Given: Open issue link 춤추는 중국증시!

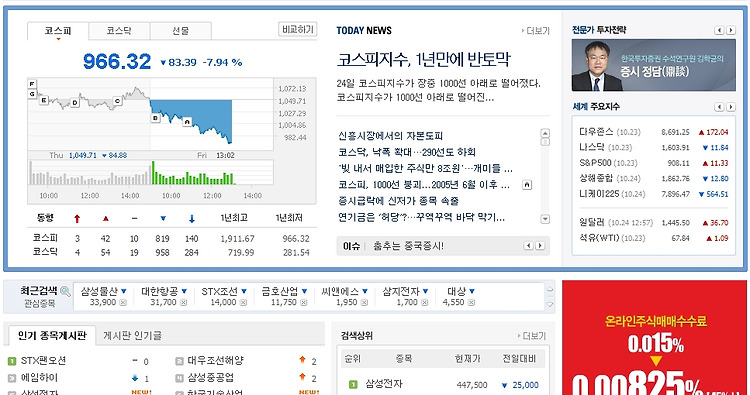Looking at the screenshot, I should (408, 246).
